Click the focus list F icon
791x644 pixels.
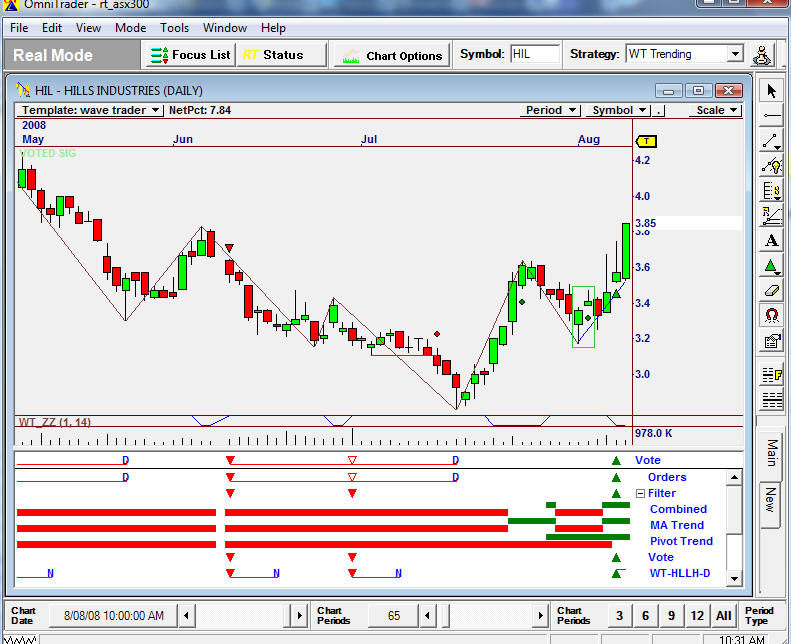(771, 375)
